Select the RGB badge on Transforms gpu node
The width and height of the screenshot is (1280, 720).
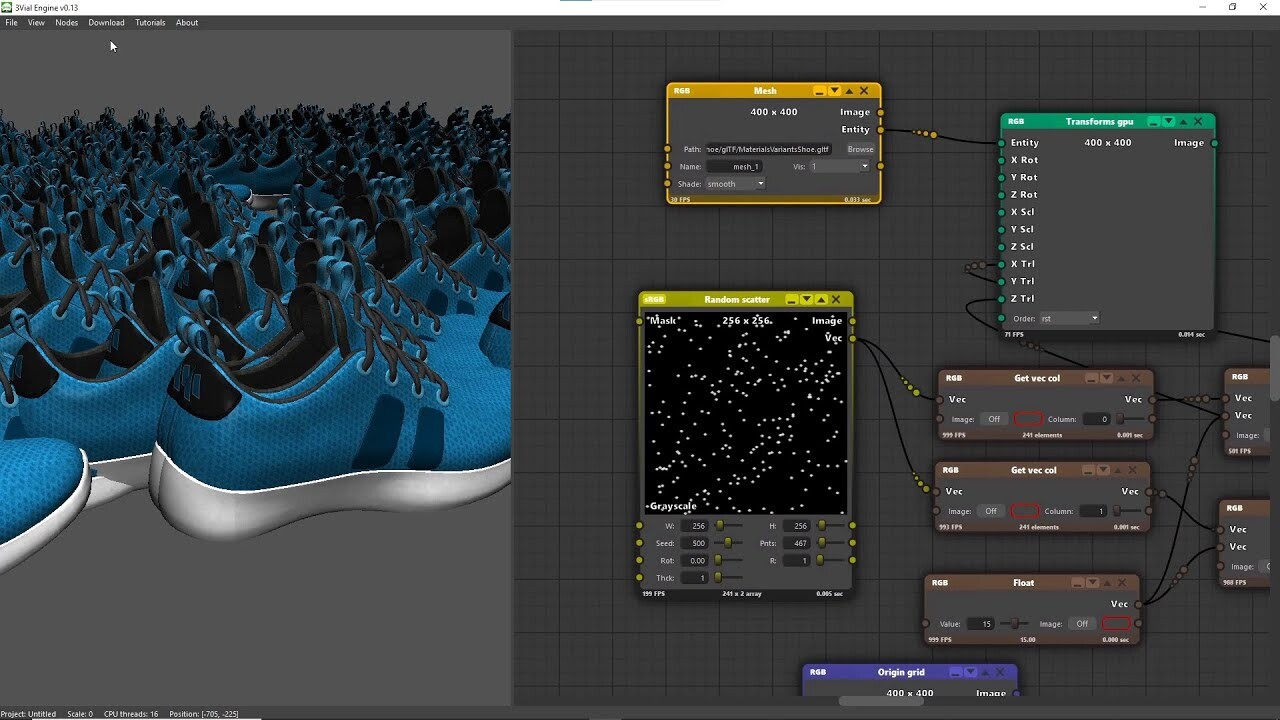[x=1016, y=121]
